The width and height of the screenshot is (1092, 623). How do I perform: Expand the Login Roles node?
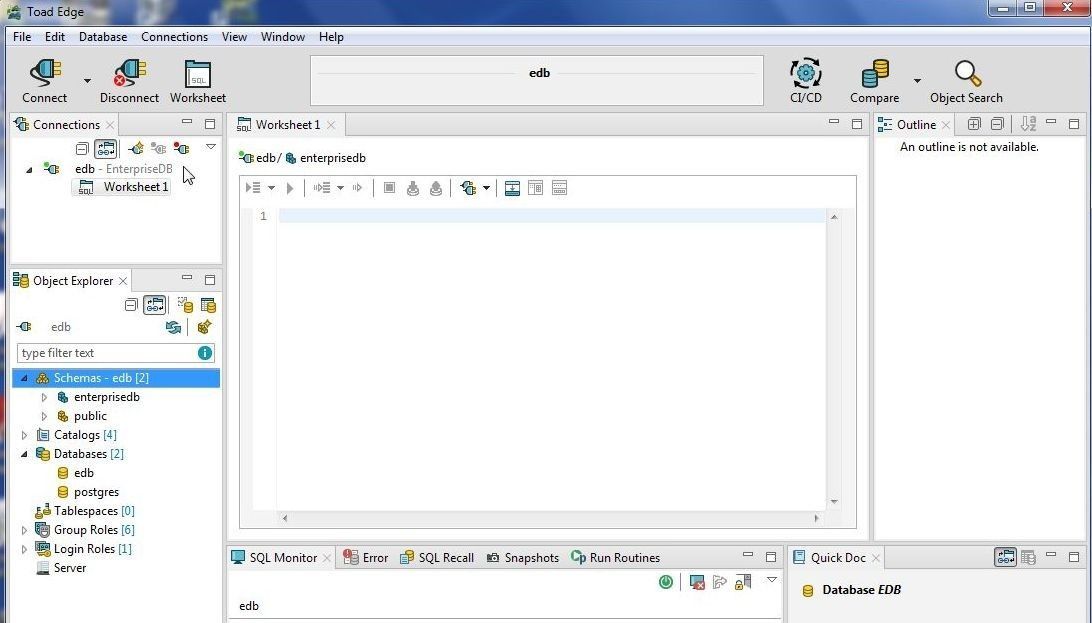24,549
